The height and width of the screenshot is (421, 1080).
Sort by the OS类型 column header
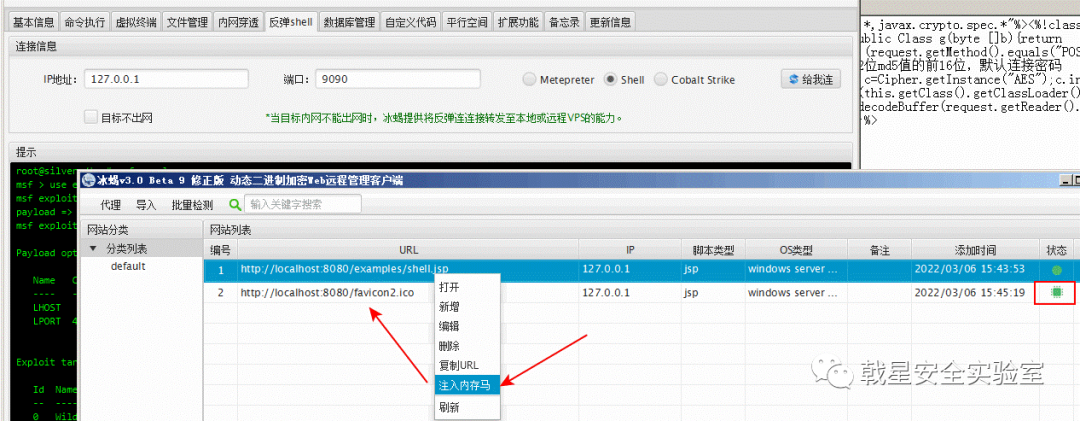click(x=797, y=249)
